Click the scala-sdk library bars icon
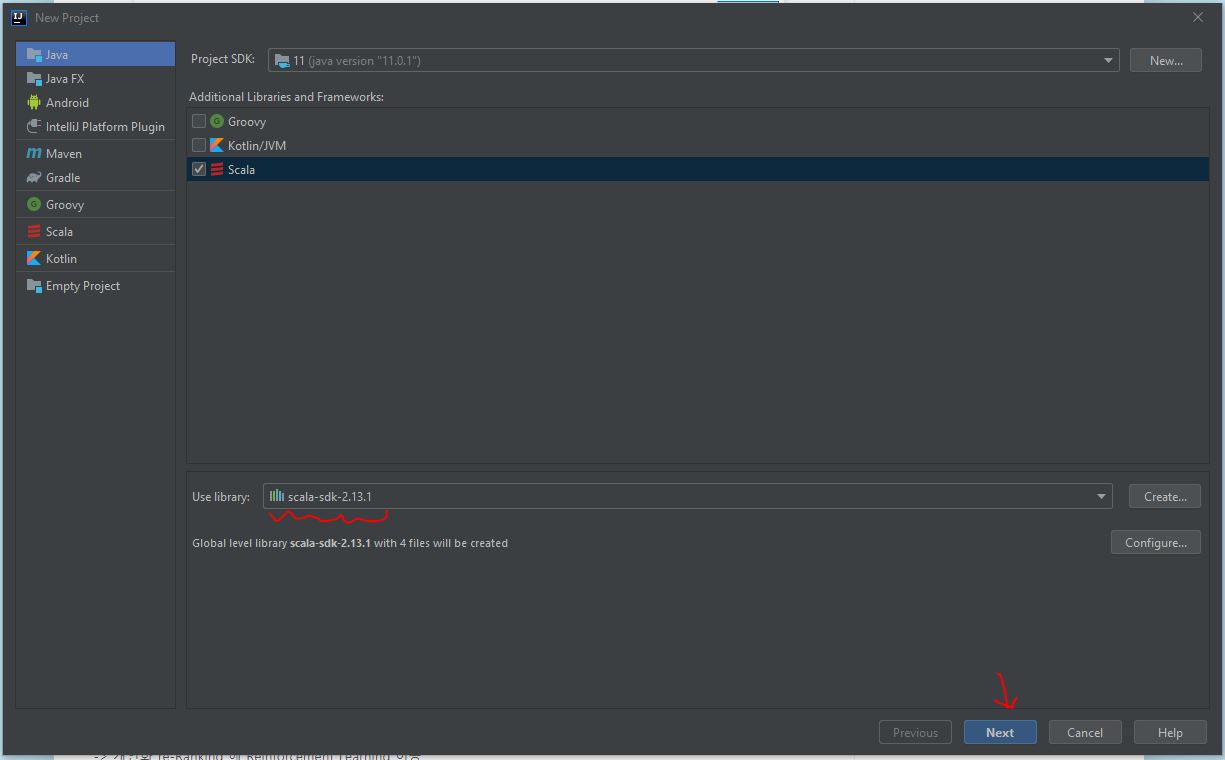The height and width of the screenshot is (760, 1225). pos(277,496)
